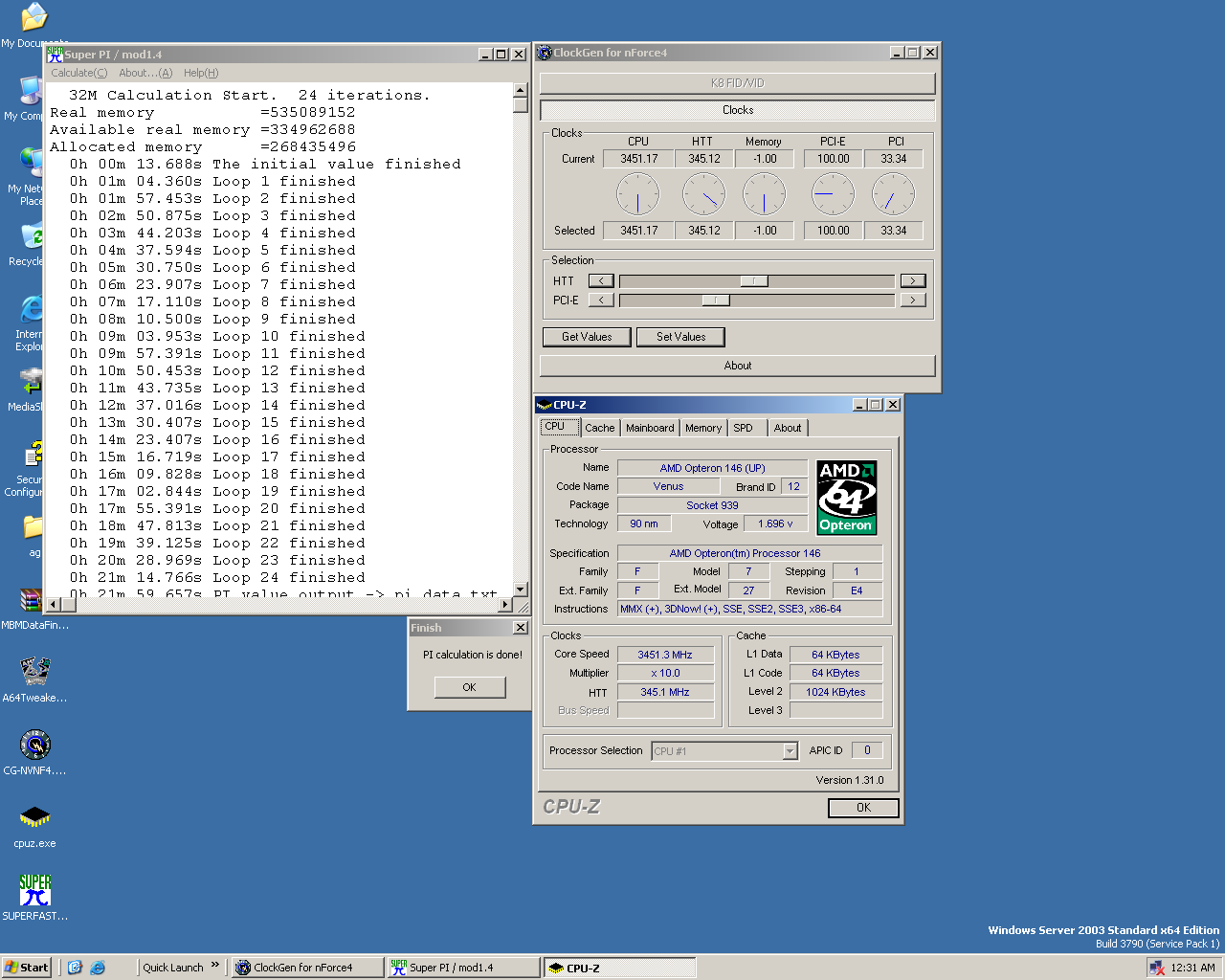
Task: Click the Internet Explorer Quick Launch icon
Action: [98, 968]
